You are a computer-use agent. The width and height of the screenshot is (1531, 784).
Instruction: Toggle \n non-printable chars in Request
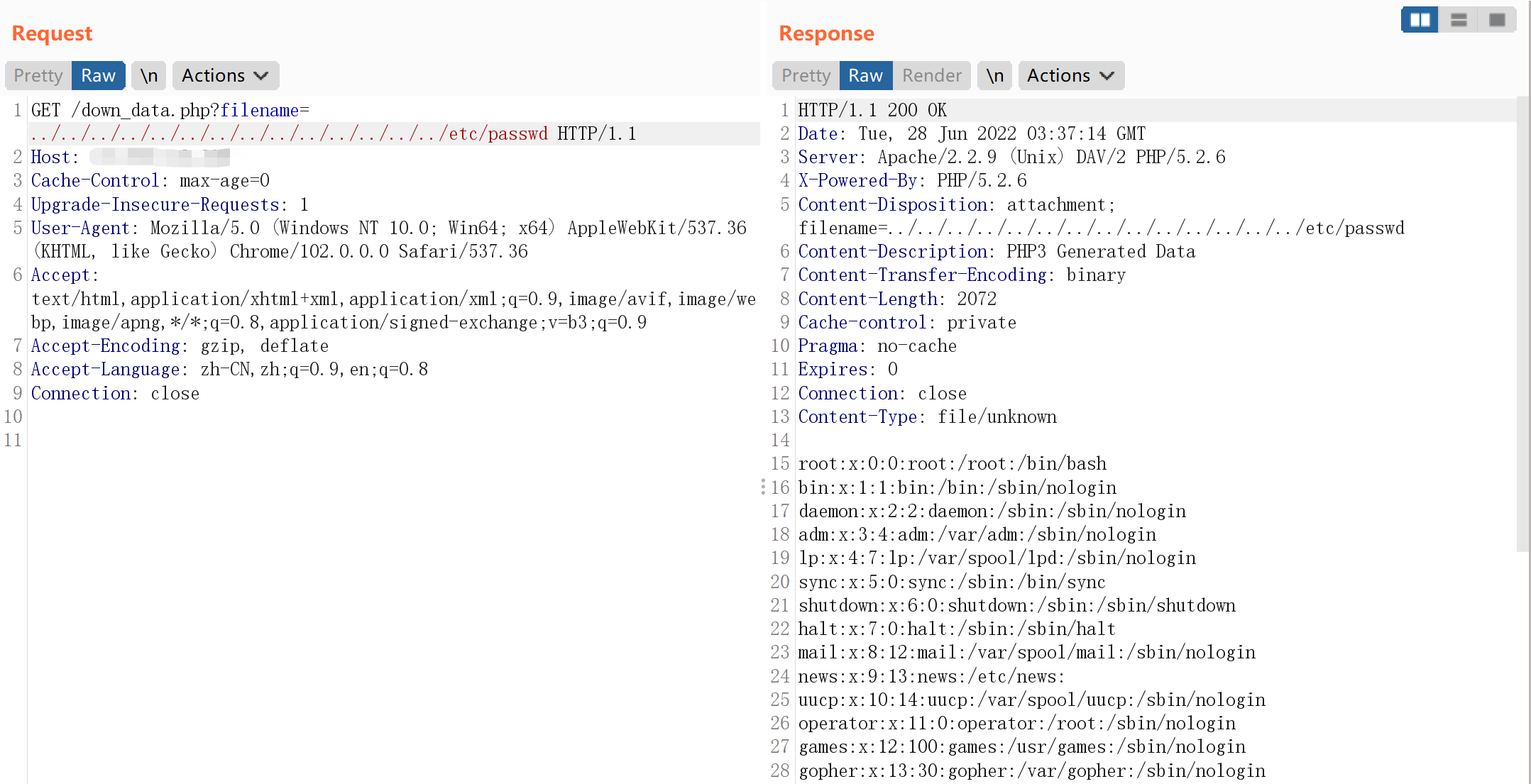click(148, 76)
